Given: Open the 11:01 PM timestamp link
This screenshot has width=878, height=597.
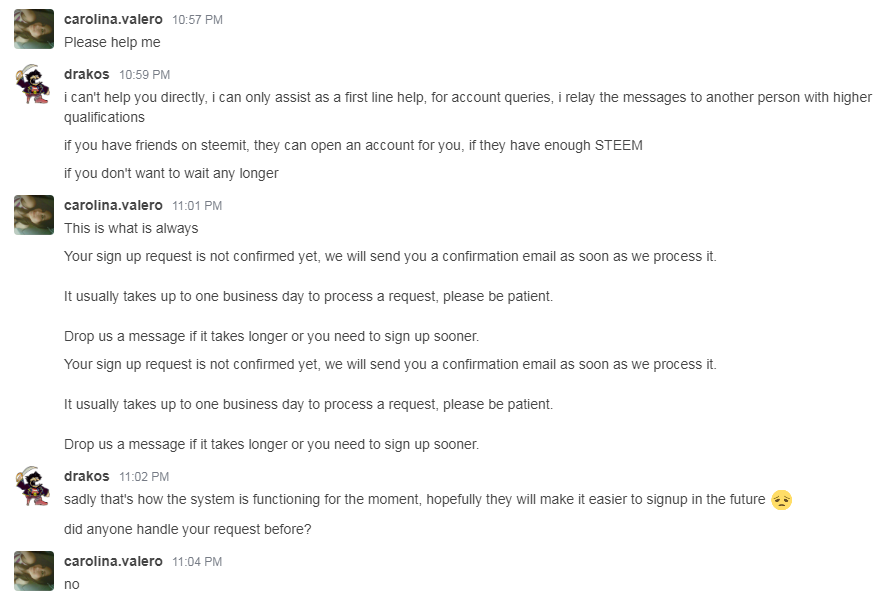Looking at the screenshot, I should (197, 206).
